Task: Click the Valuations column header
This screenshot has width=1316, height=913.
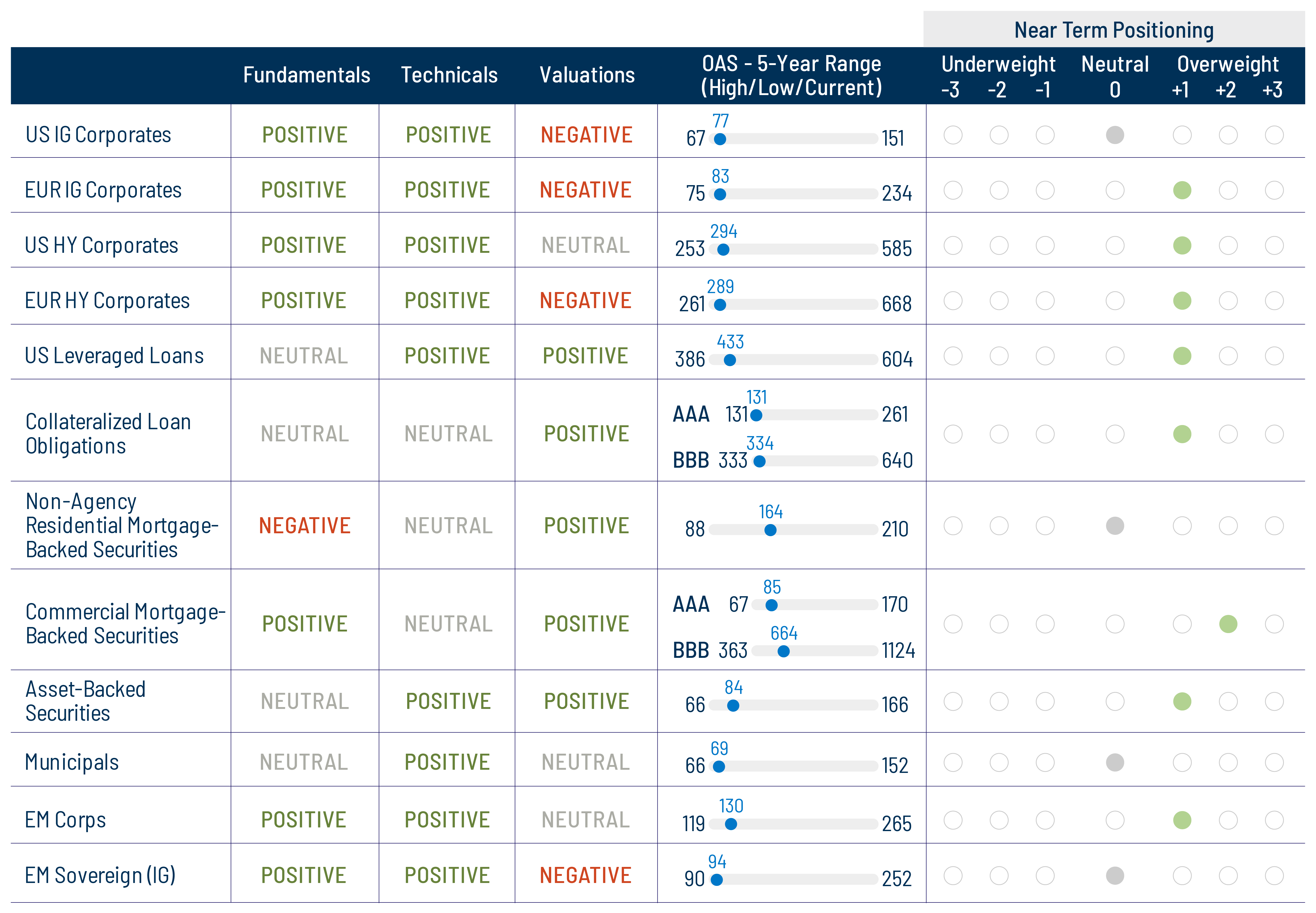Action: 587,75
